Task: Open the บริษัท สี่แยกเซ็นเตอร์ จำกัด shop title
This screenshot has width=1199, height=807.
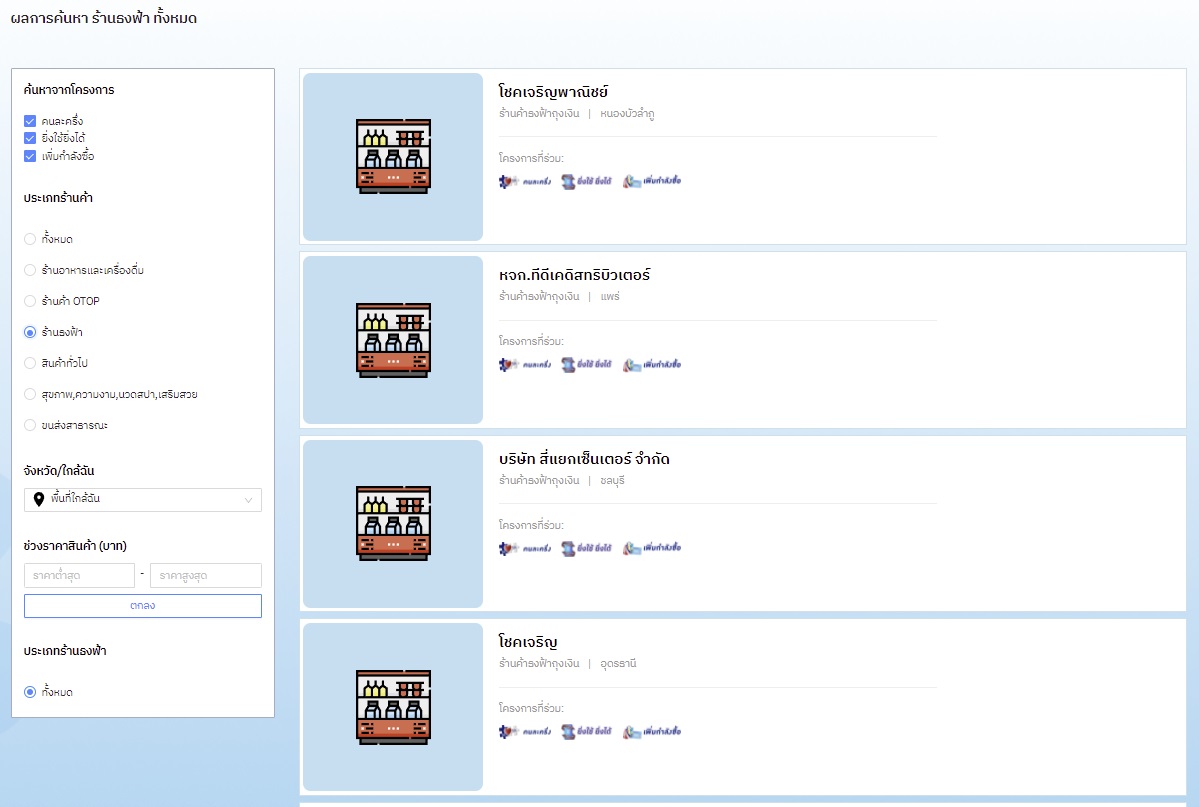Action: point(584,459)
